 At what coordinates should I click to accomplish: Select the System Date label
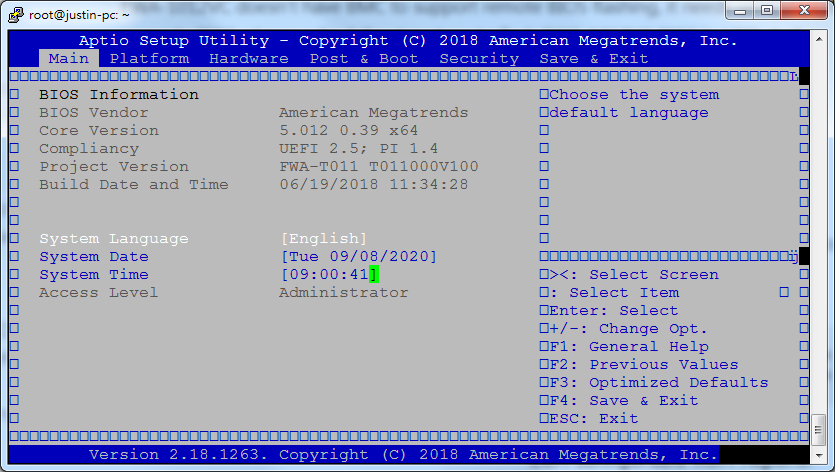(93, 257)
